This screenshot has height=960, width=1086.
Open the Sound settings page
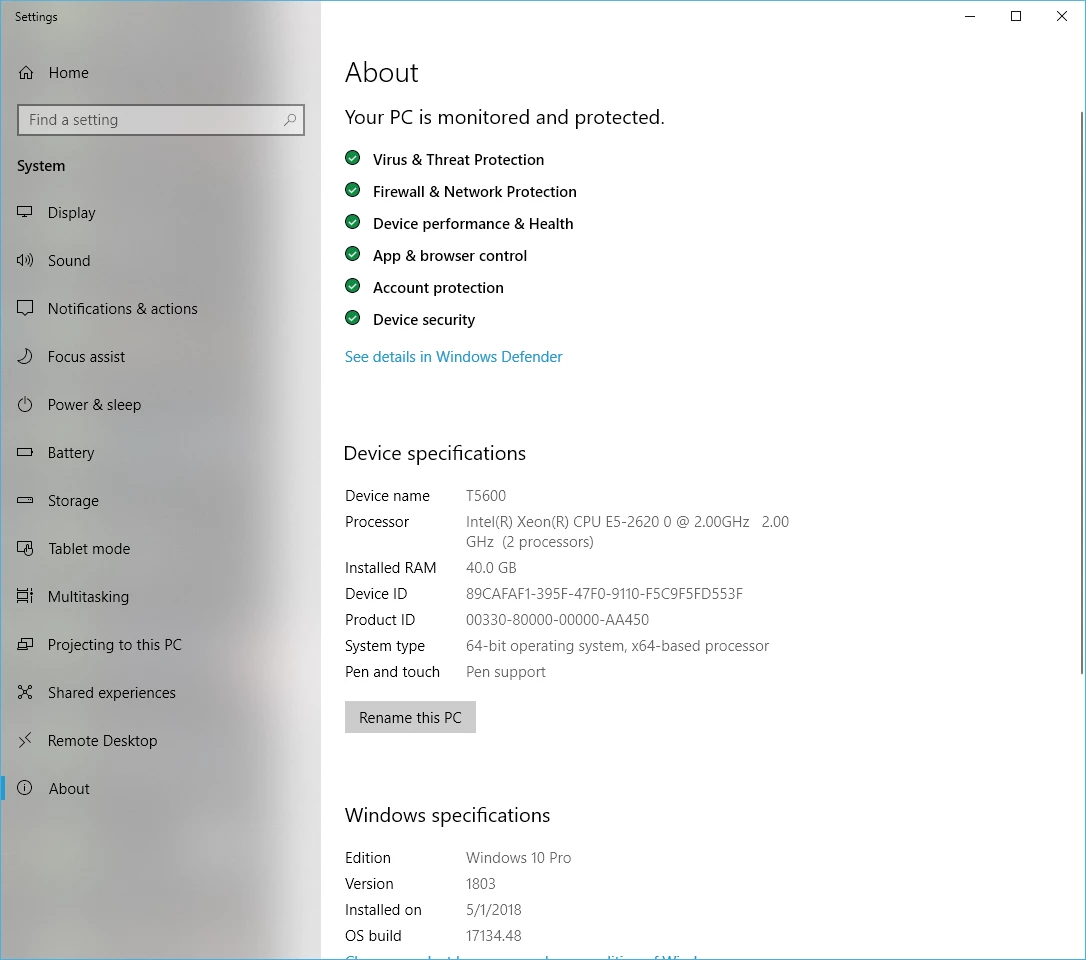pyautogui.click(x=161, y=260)
